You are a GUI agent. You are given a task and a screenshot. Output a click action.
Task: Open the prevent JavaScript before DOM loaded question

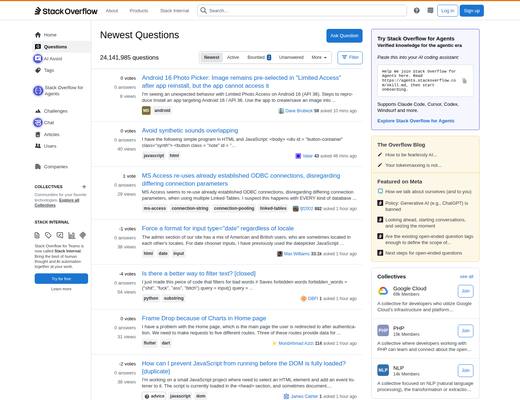(x=244, y=367)
